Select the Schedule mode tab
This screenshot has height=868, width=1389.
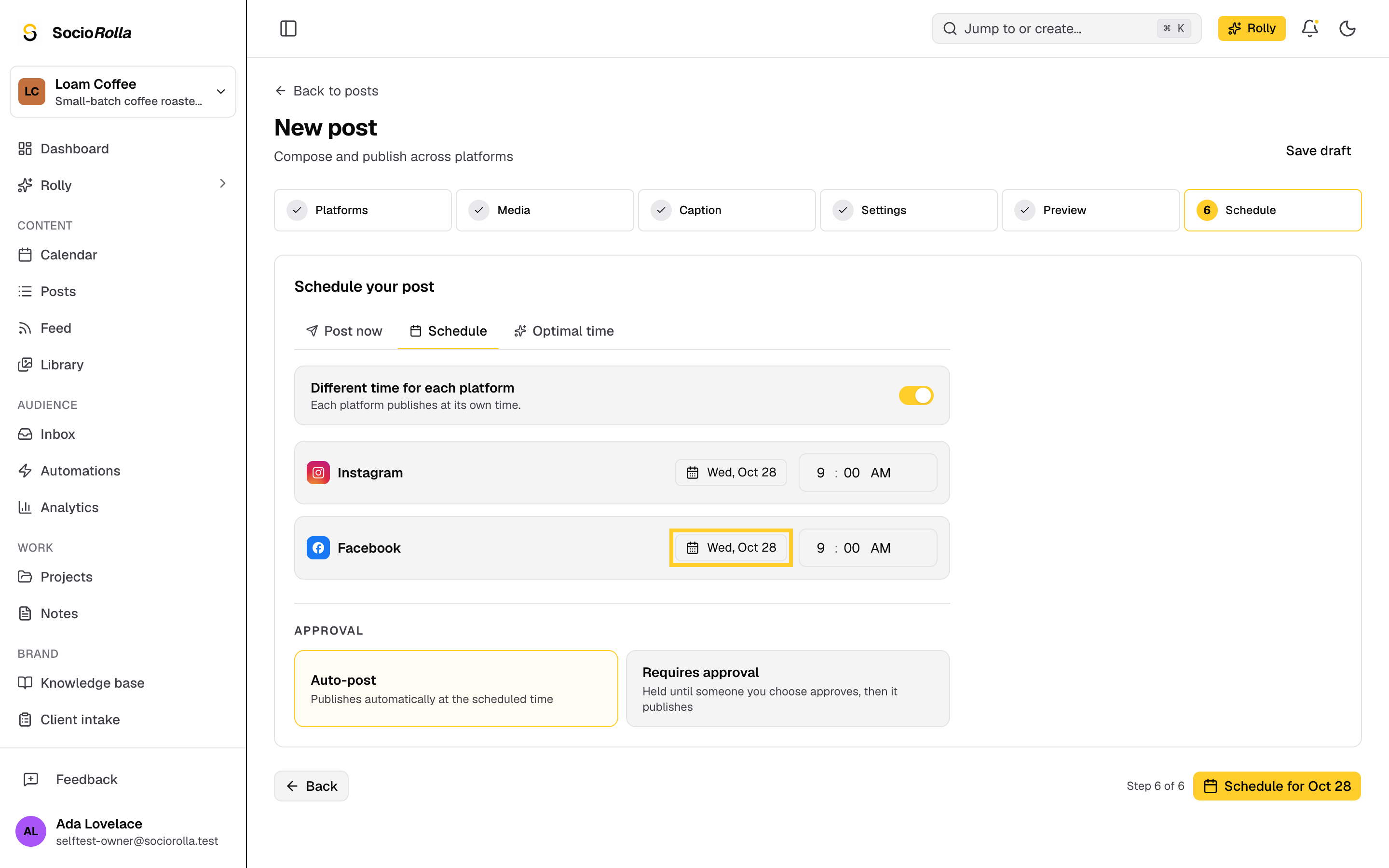coord(448,331)
